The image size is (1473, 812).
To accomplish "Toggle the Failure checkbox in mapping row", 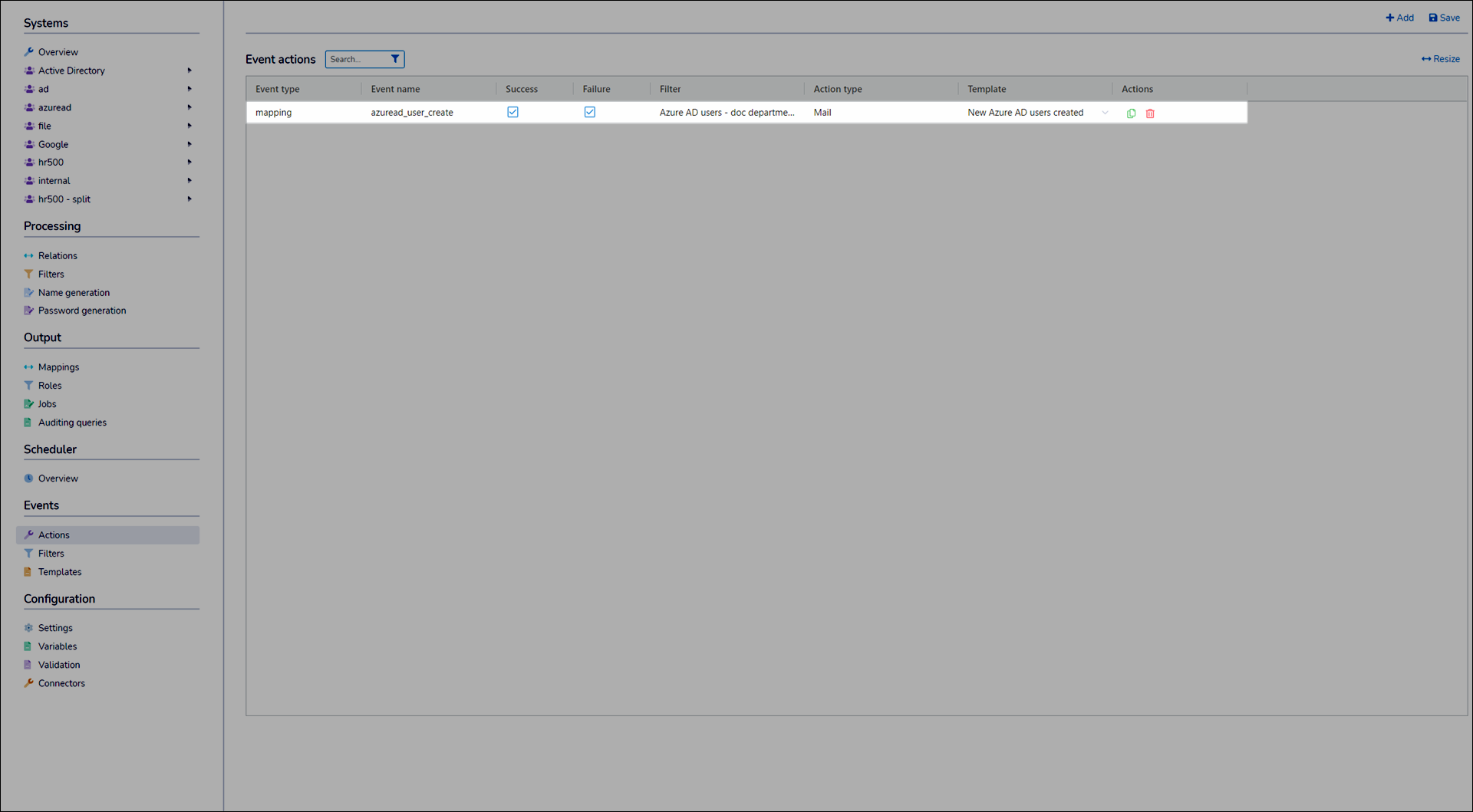I will 589,112.
